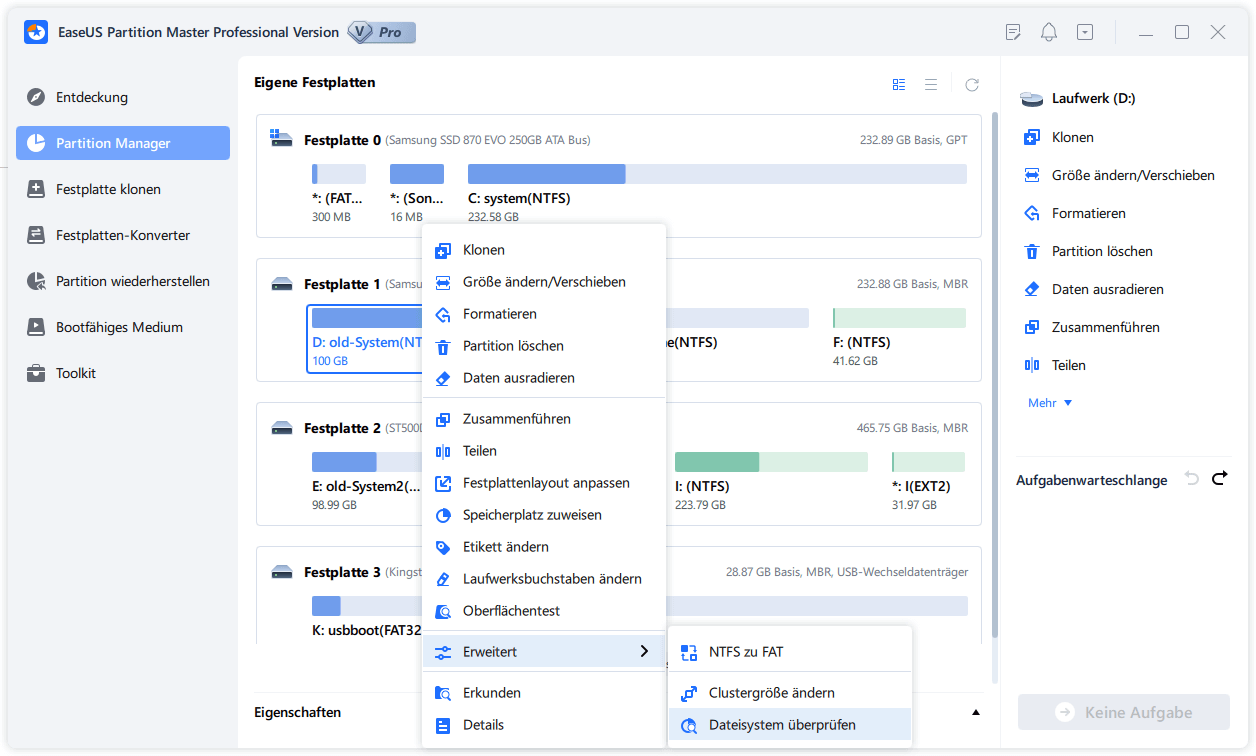Open the notifications bell icon
The height and width of the screenshot is (756, 1256).
[1049, 32]
